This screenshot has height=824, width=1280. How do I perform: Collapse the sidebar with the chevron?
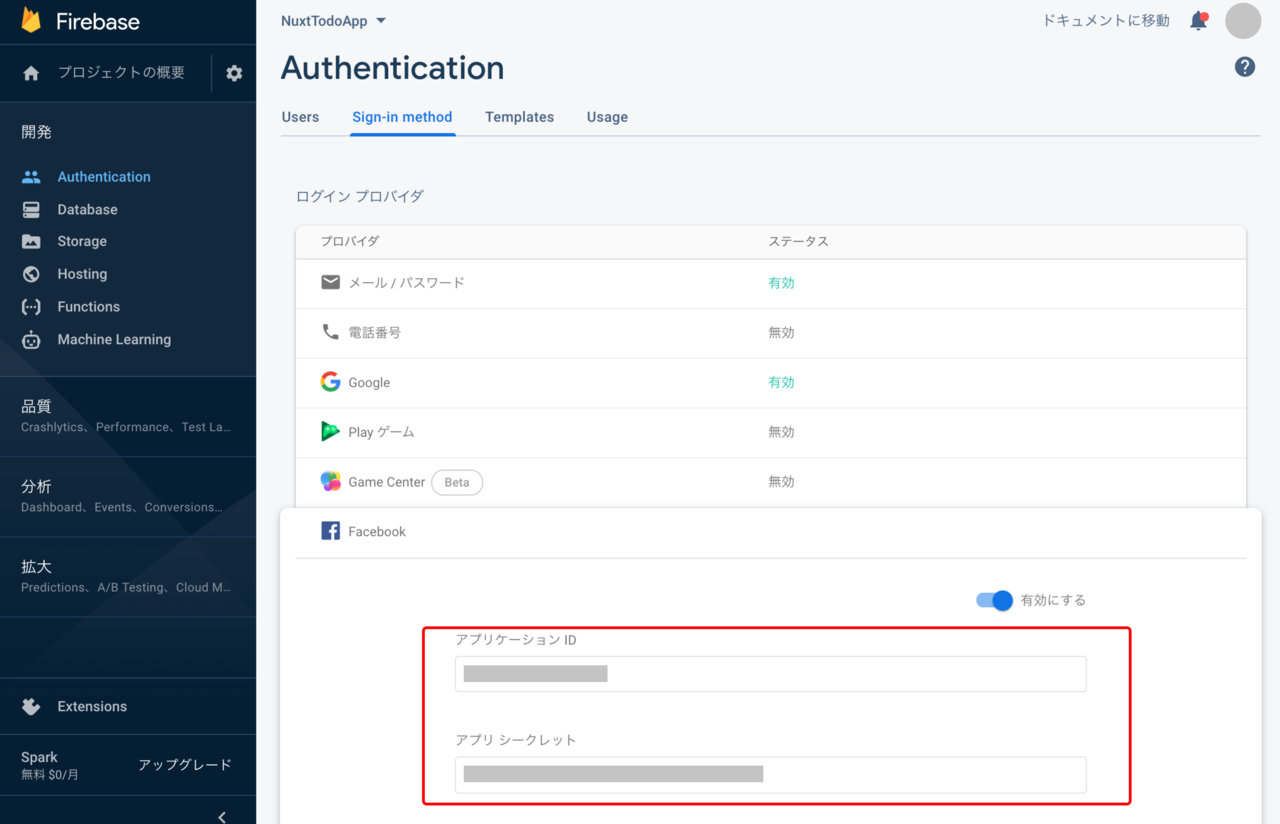(x=222, y=816)
